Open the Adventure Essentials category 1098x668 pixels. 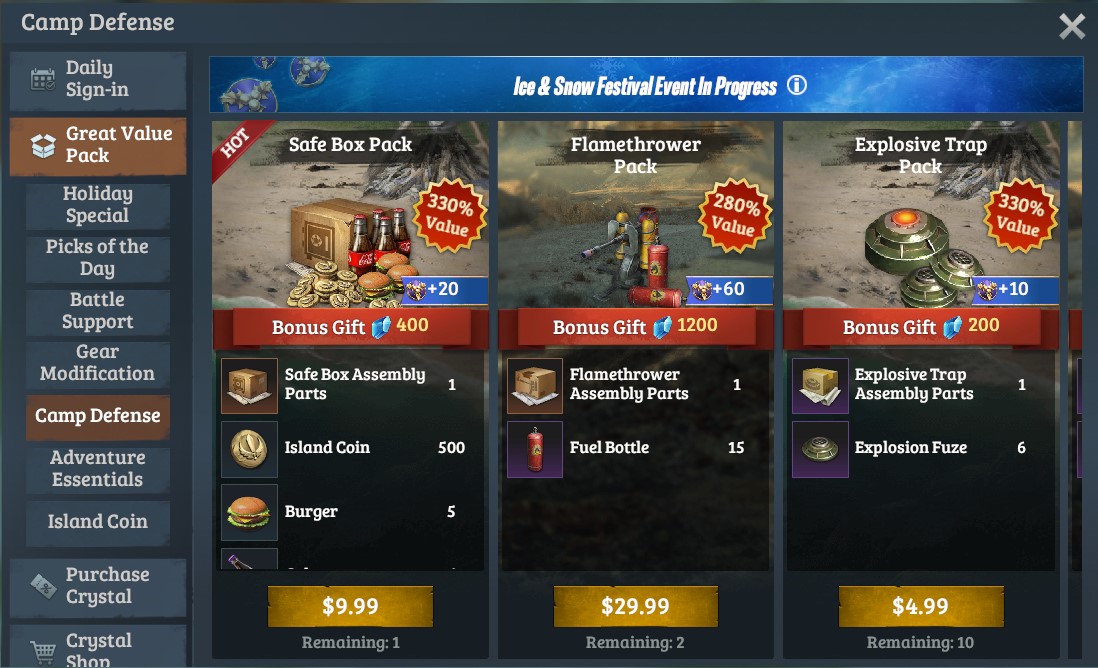[98, 469]
